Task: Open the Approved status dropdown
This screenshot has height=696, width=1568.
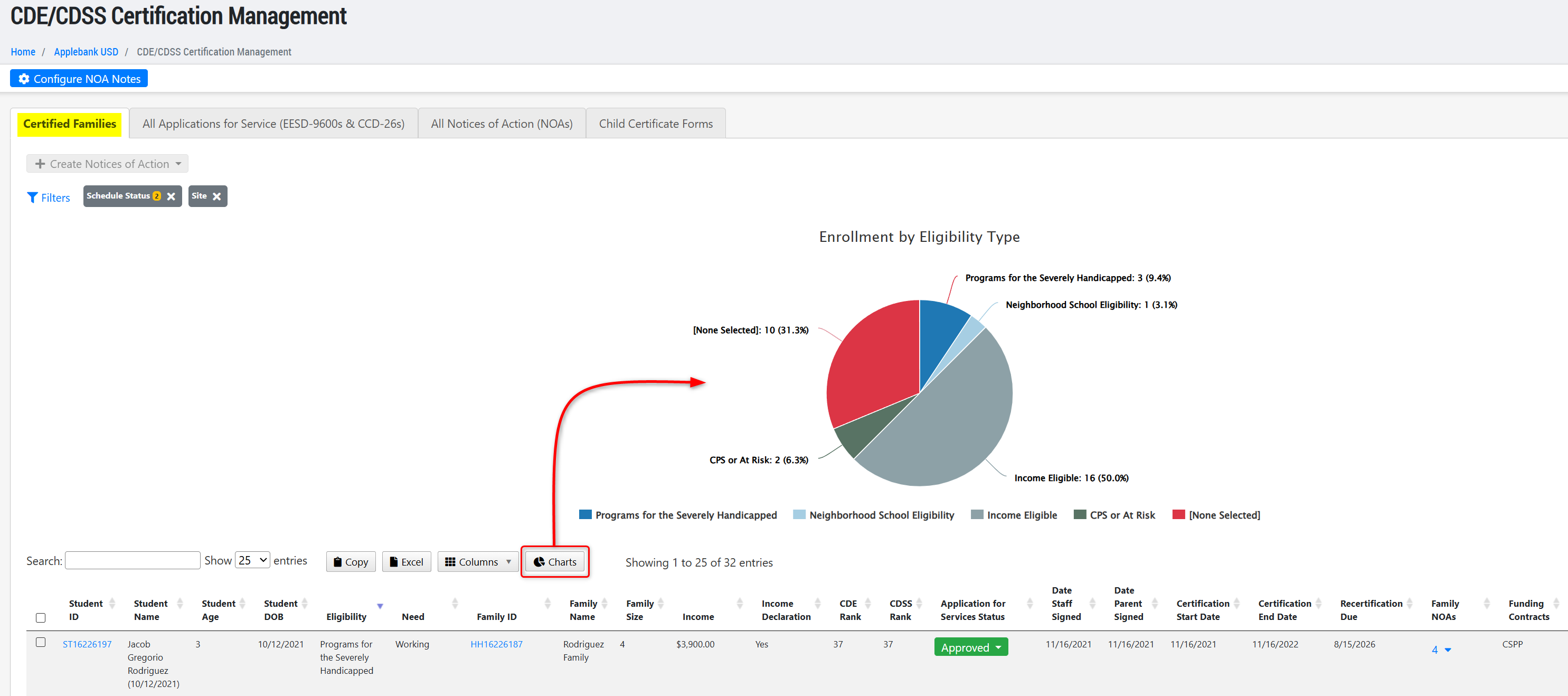Action: click(x=971, y=647)
